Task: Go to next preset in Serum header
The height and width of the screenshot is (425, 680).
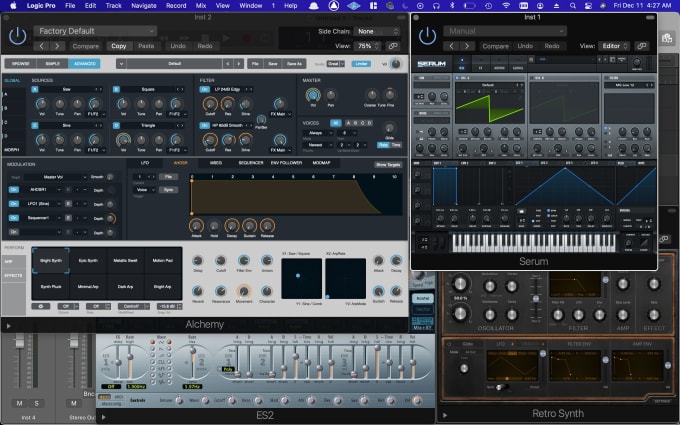Action: (x=467, y=46)
